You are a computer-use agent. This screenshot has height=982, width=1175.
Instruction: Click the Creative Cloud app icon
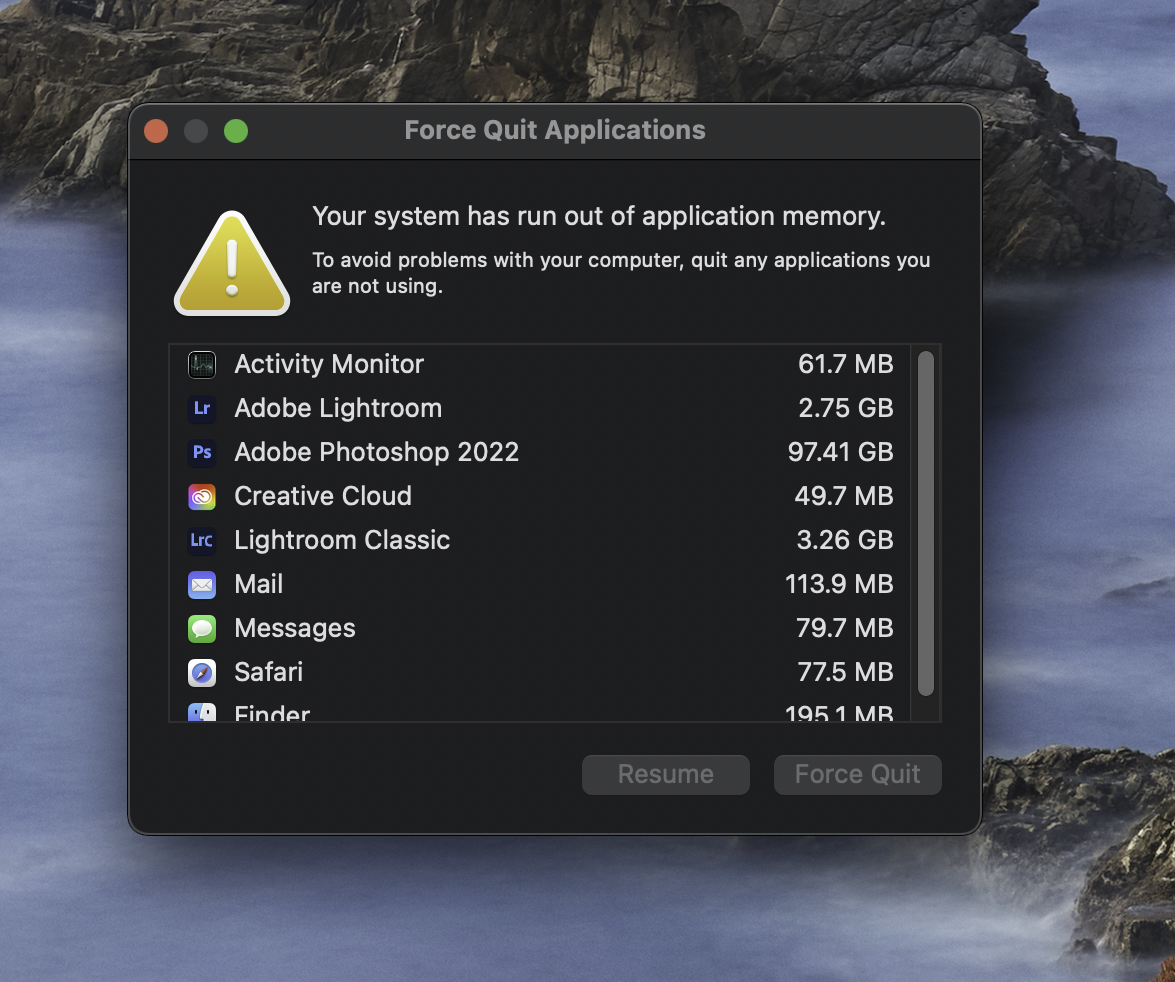pos(202,496)
